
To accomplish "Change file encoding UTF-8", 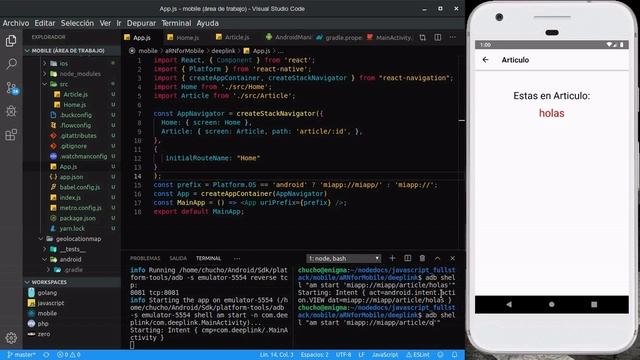I will 343,355.
